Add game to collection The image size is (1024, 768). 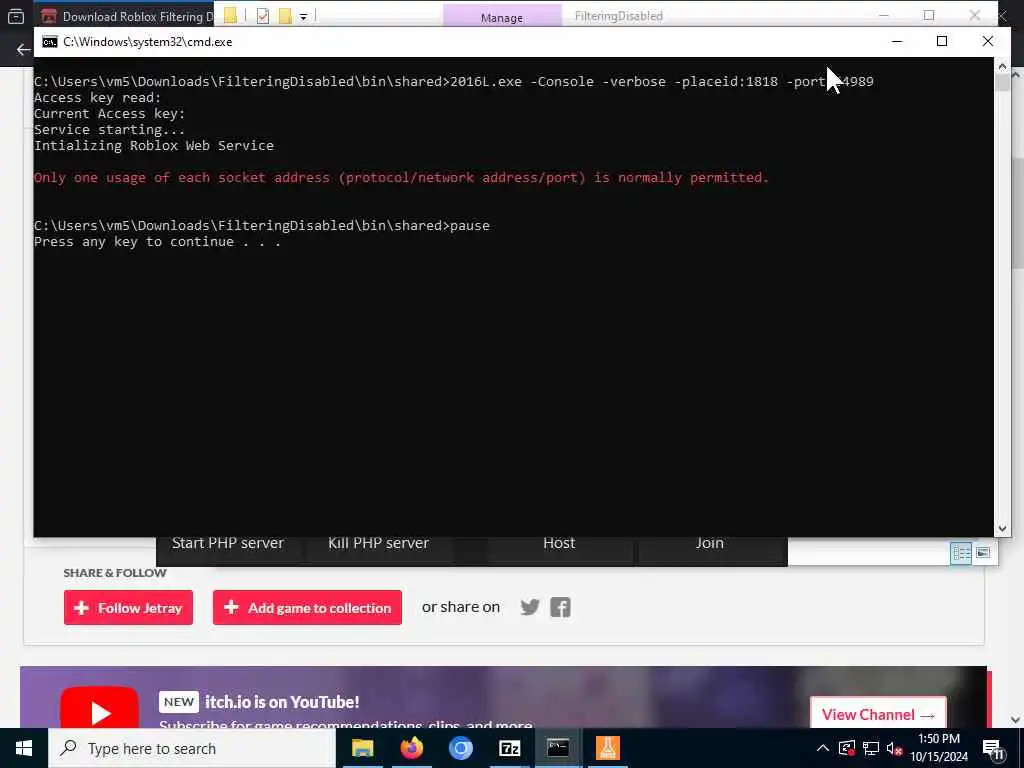pos(308,607)
